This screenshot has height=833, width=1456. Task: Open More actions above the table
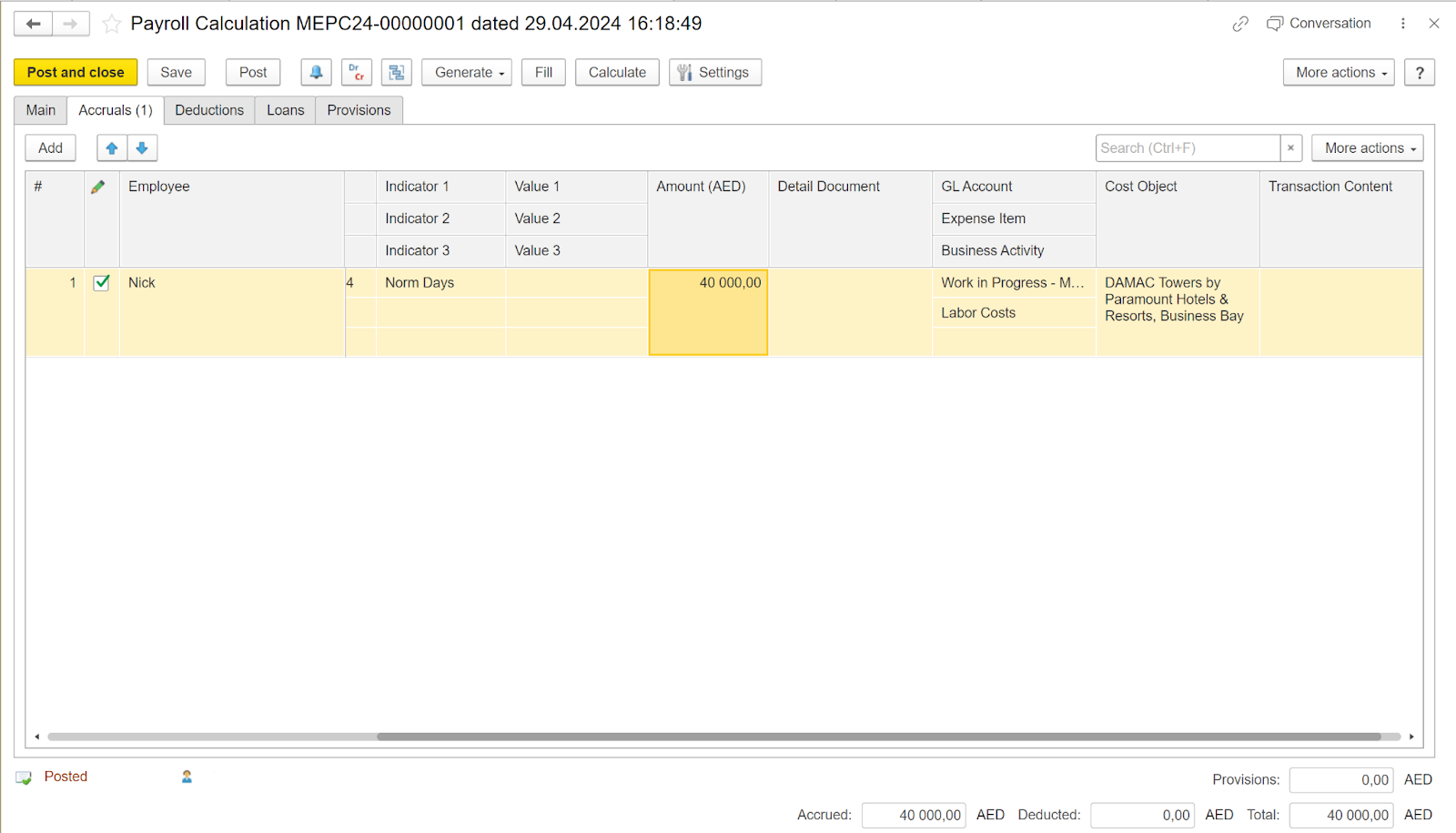tap(1366, 147)
